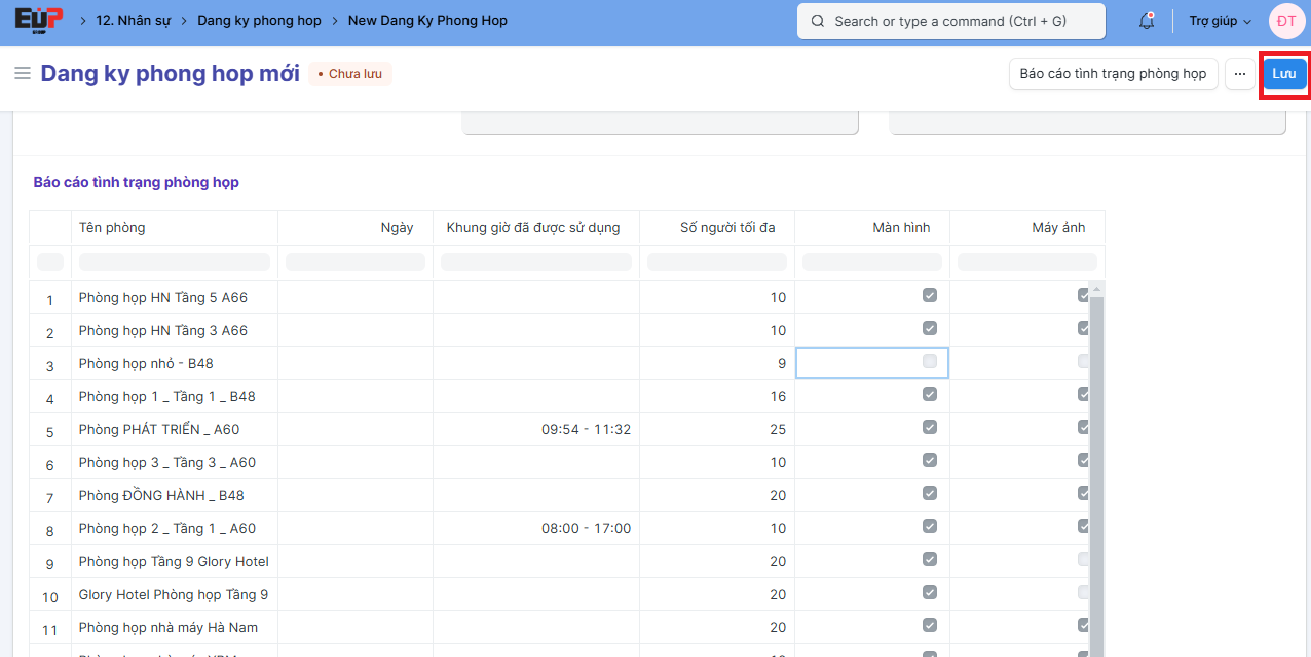Uncheck Màn hình for Phòng họp HN Tầng 5 A66
This screenshot has height=657, width=1311.
[930, 296]
